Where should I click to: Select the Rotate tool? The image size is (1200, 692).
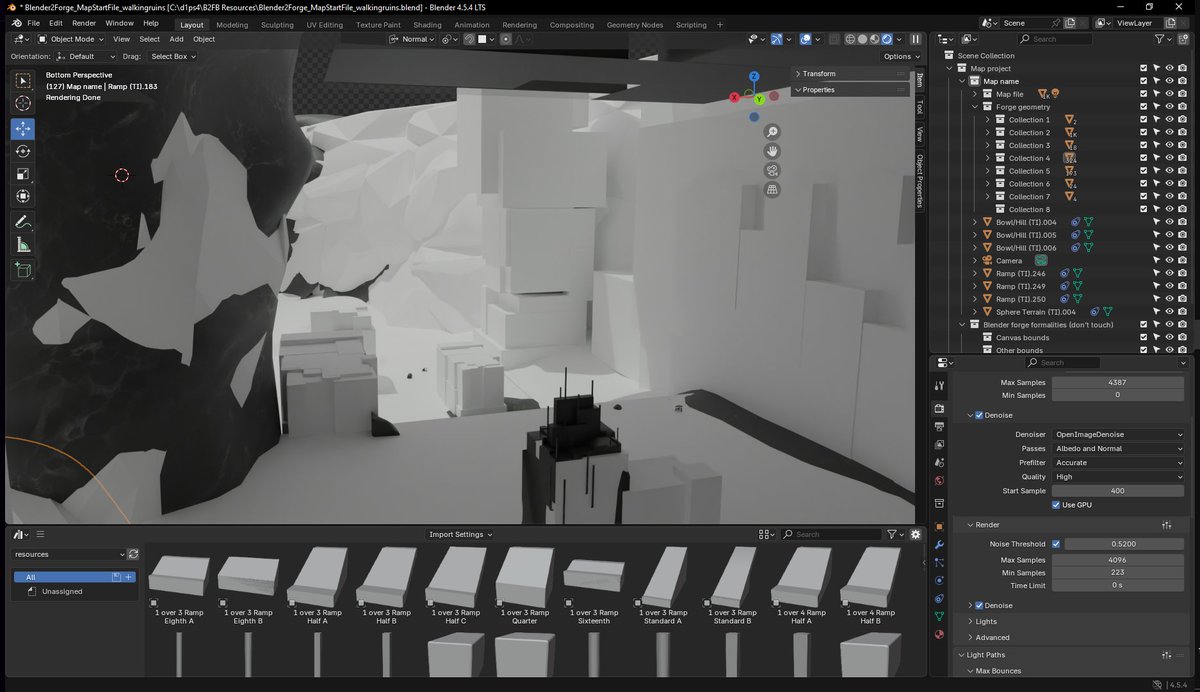pos(23,151)
